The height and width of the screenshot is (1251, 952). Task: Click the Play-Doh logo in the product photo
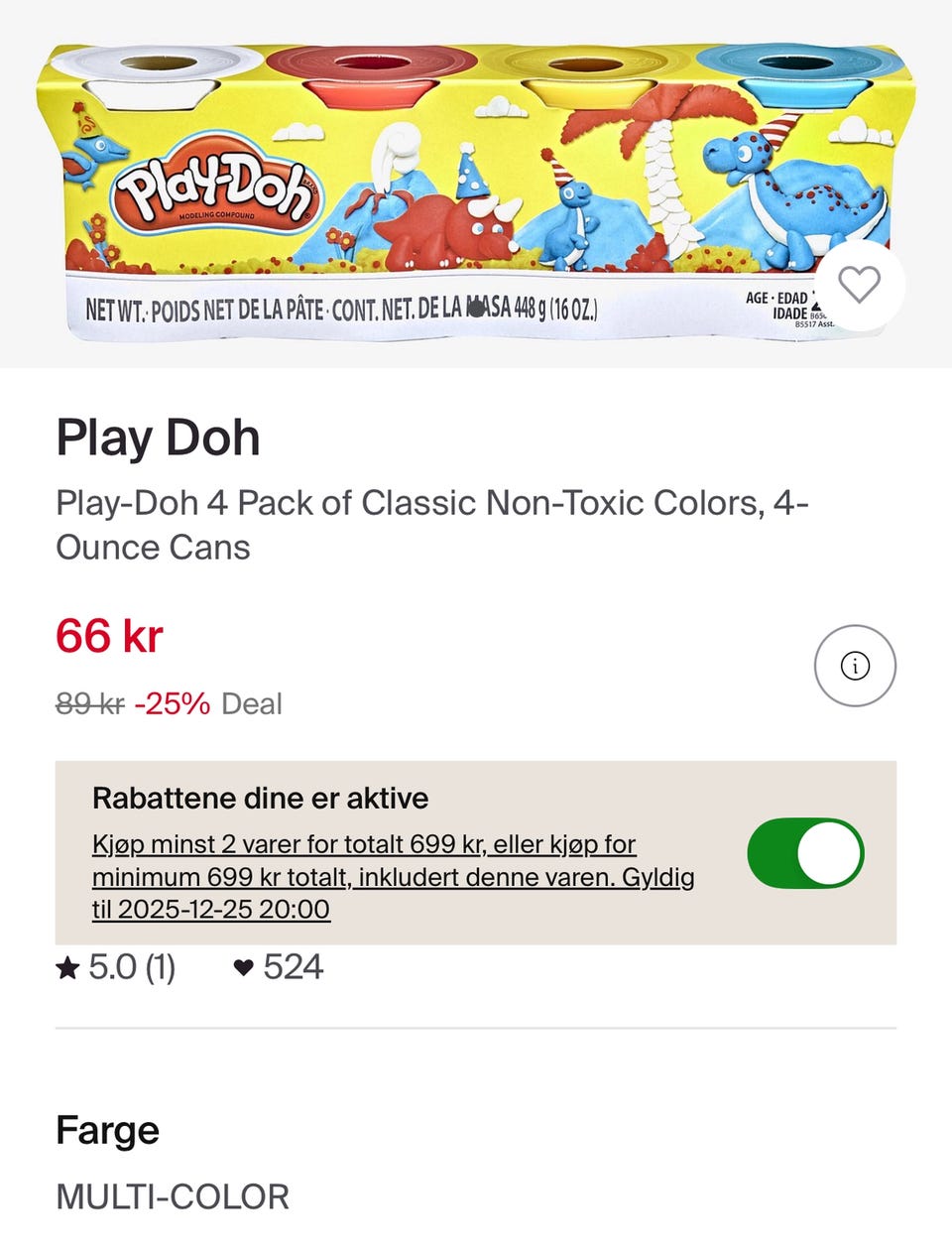click(x=216, y=190)
